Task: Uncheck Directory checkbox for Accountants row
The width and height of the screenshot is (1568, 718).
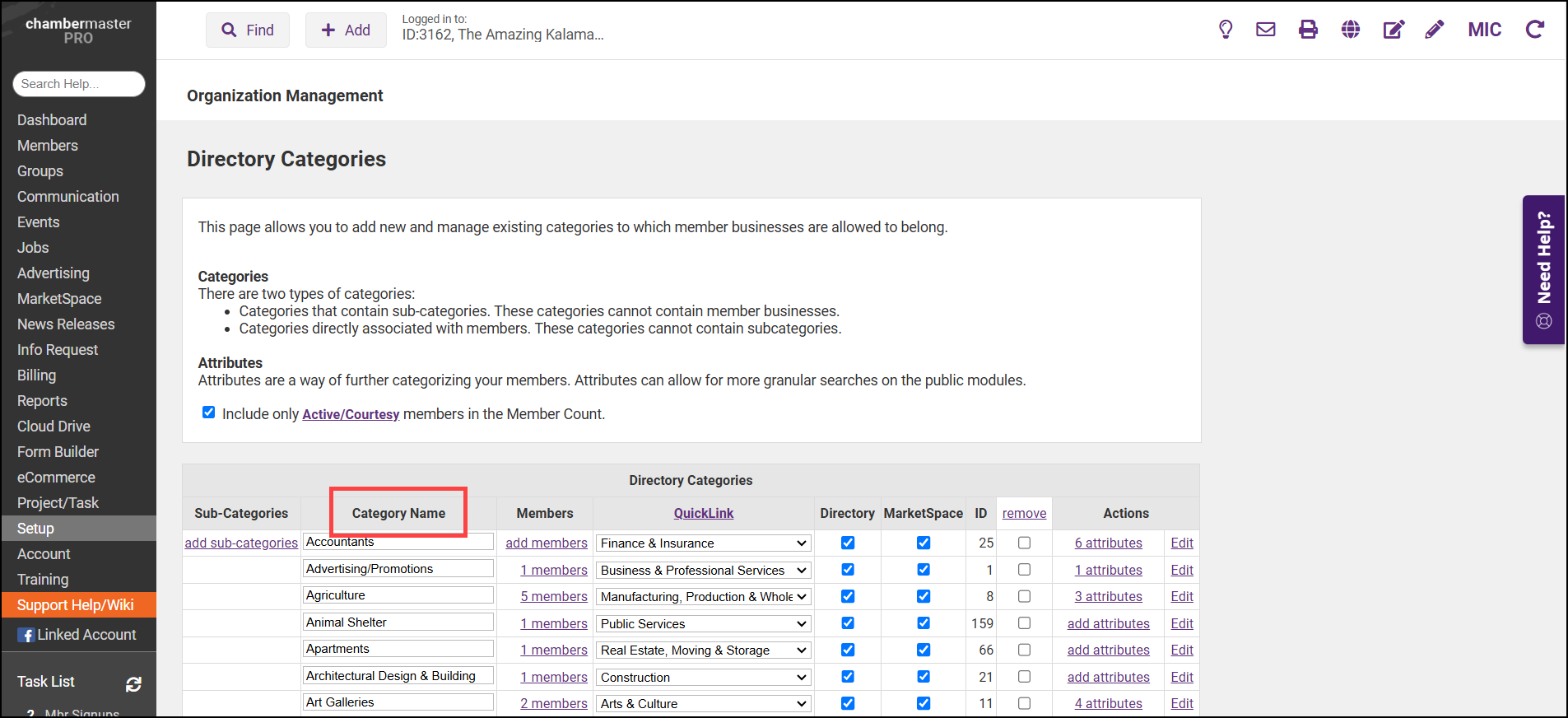Action: click(x=848, y=543)
